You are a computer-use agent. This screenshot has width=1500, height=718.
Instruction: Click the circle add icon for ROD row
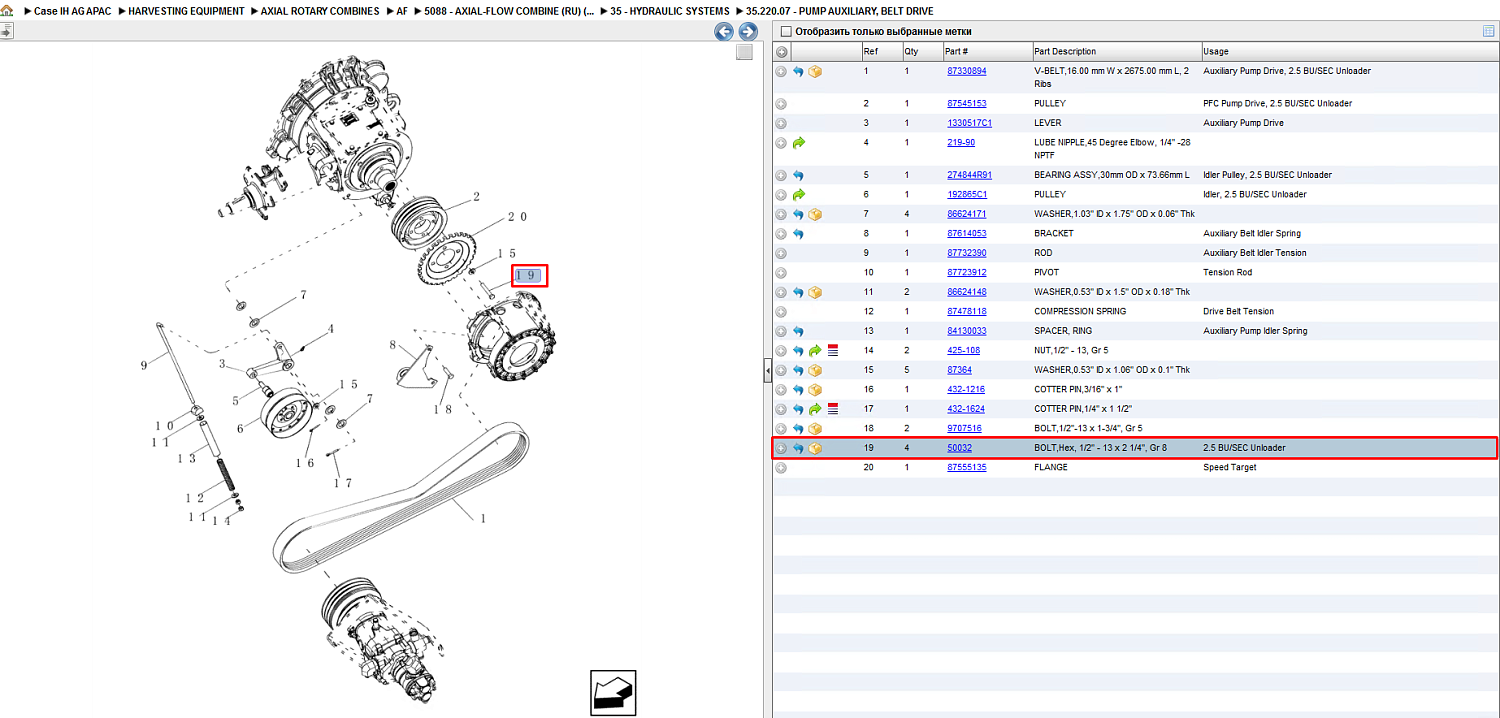(781, 253)
